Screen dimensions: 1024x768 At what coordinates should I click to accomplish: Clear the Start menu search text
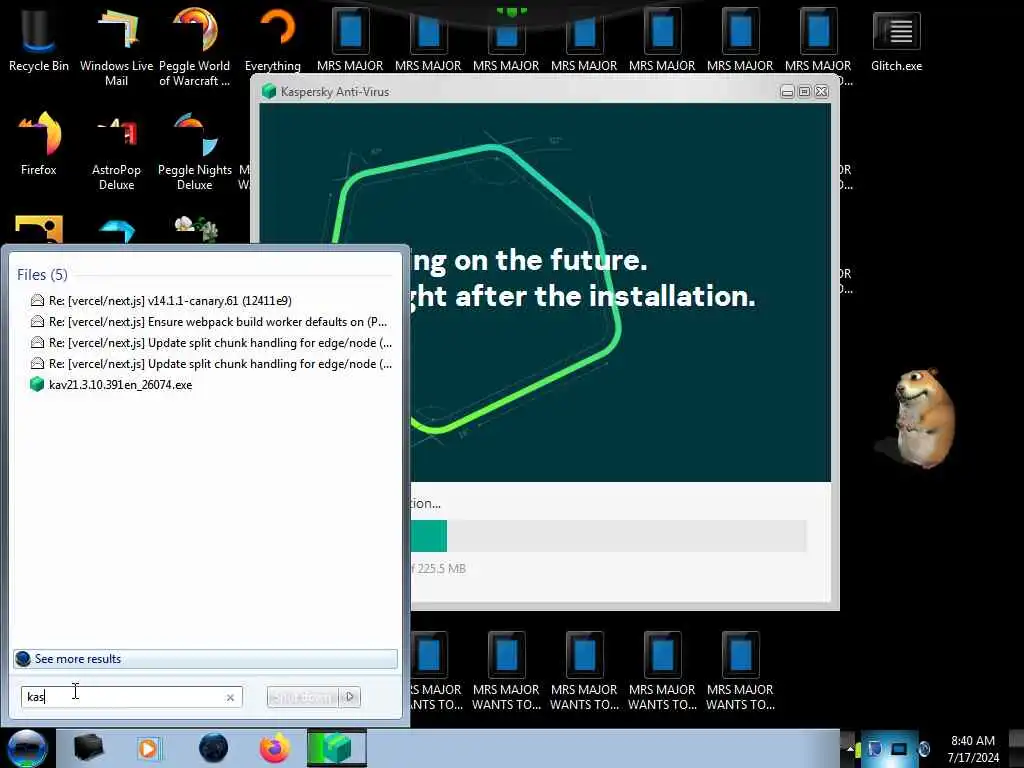click(230, 697)
